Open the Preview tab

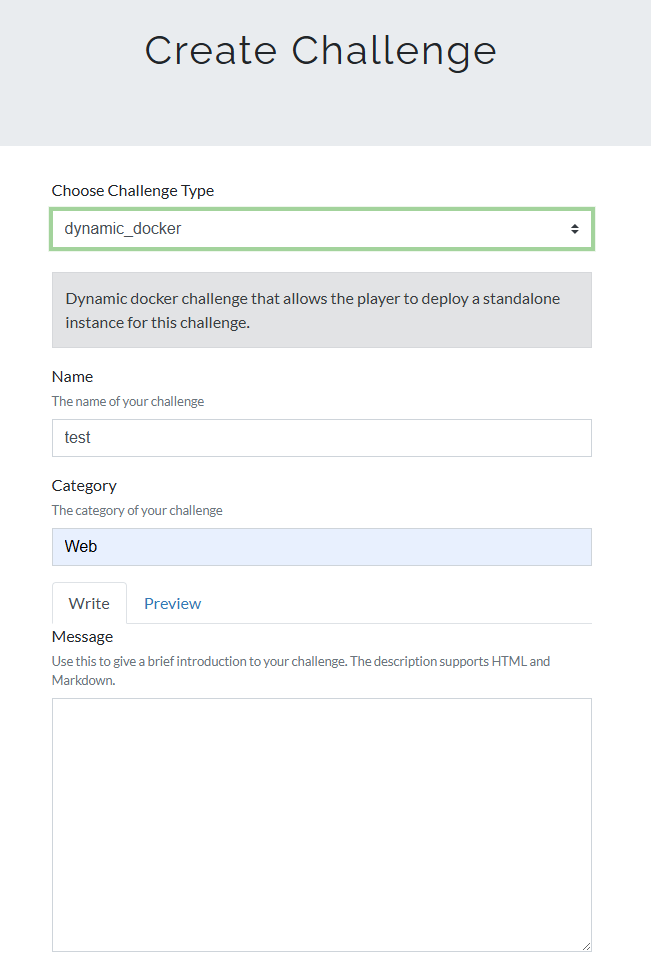172,603
